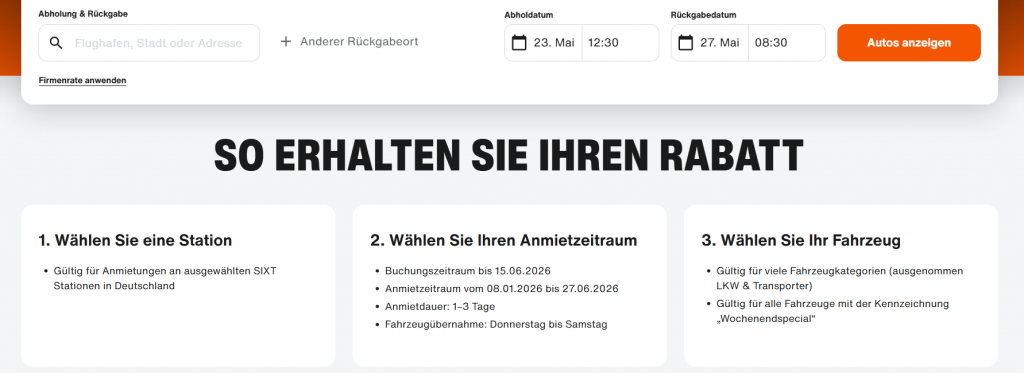
Task: Open the return time 08:30 selector
Action: [x=787, y=43]
